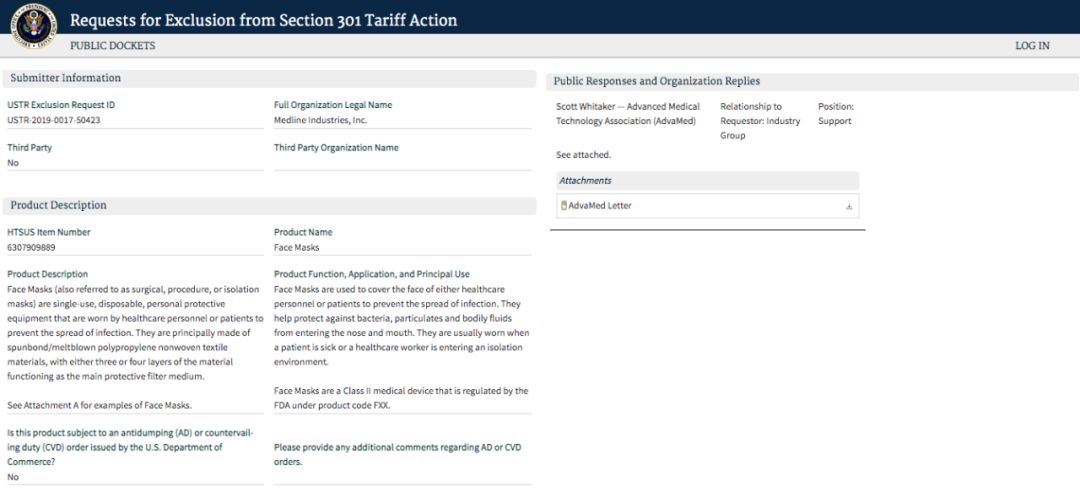Click the Medline Industries, Inc. organization name

(x=320, y=121)
